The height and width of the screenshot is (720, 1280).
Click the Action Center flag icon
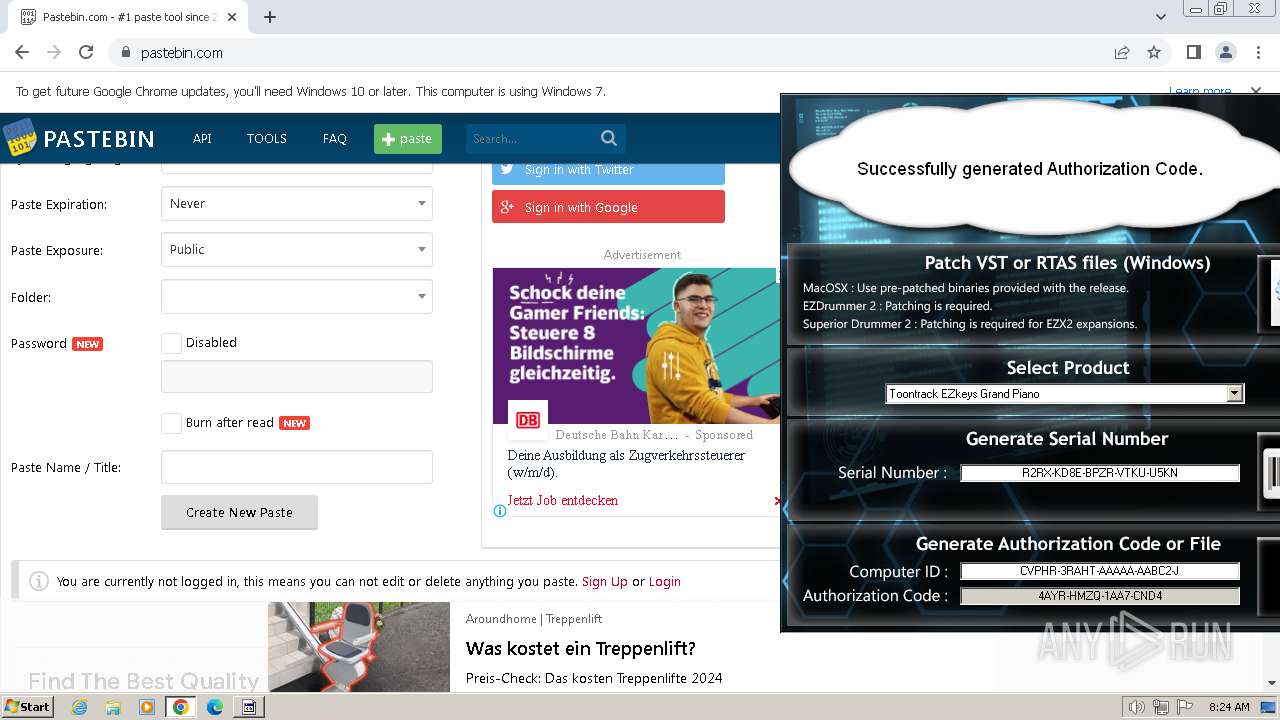pyautogui.click(x=1185, y=707)
